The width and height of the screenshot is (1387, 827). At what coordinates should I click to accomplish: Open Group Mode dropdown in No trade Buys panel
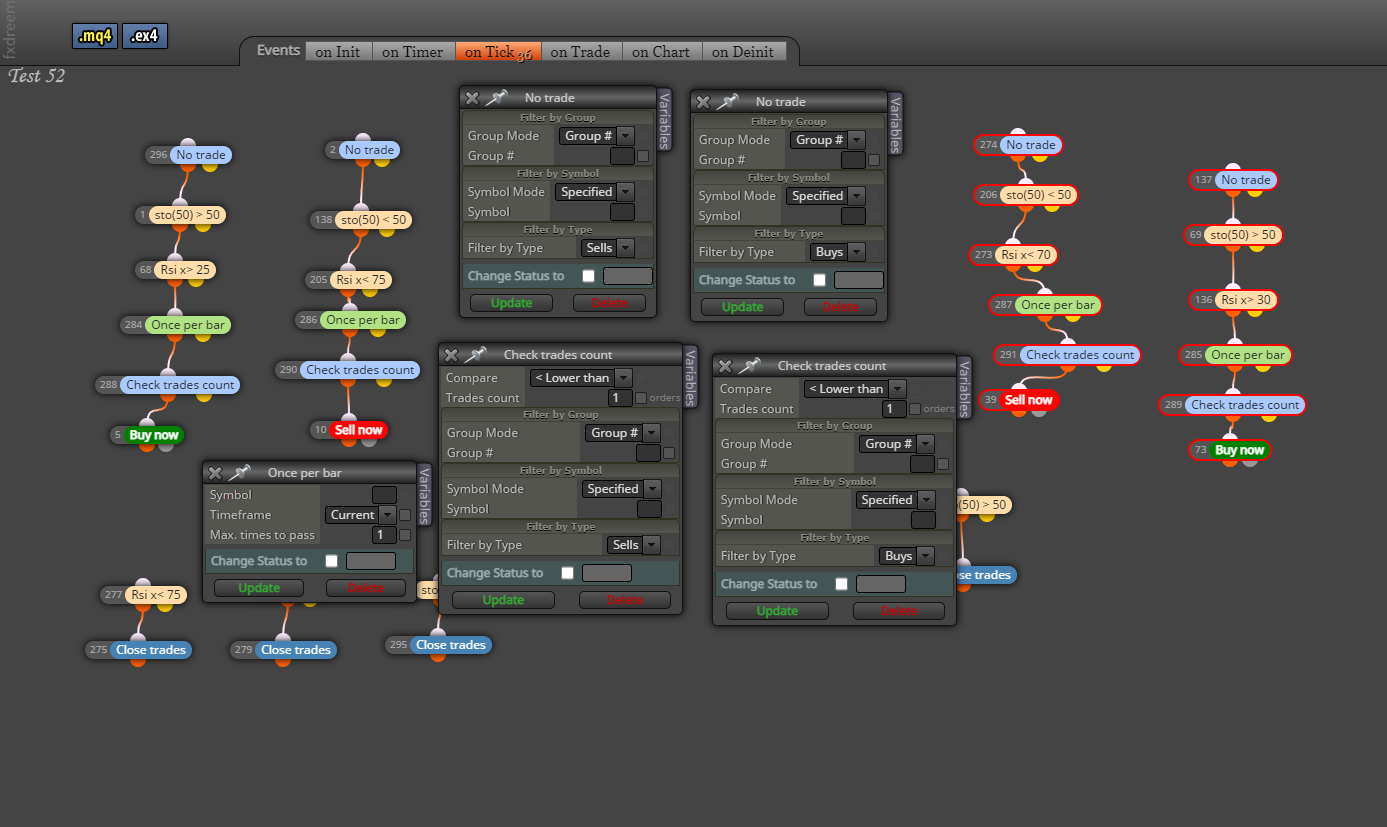[828, 140]
